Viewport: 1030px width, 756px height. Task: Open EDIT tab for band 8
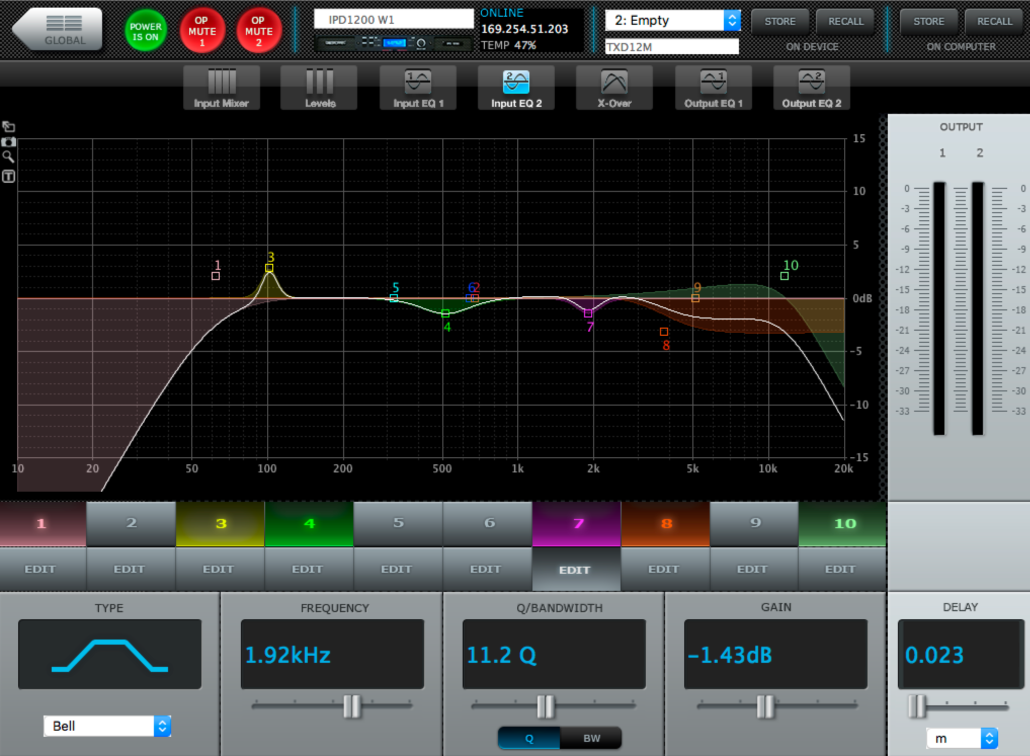(x=665, y=569)
